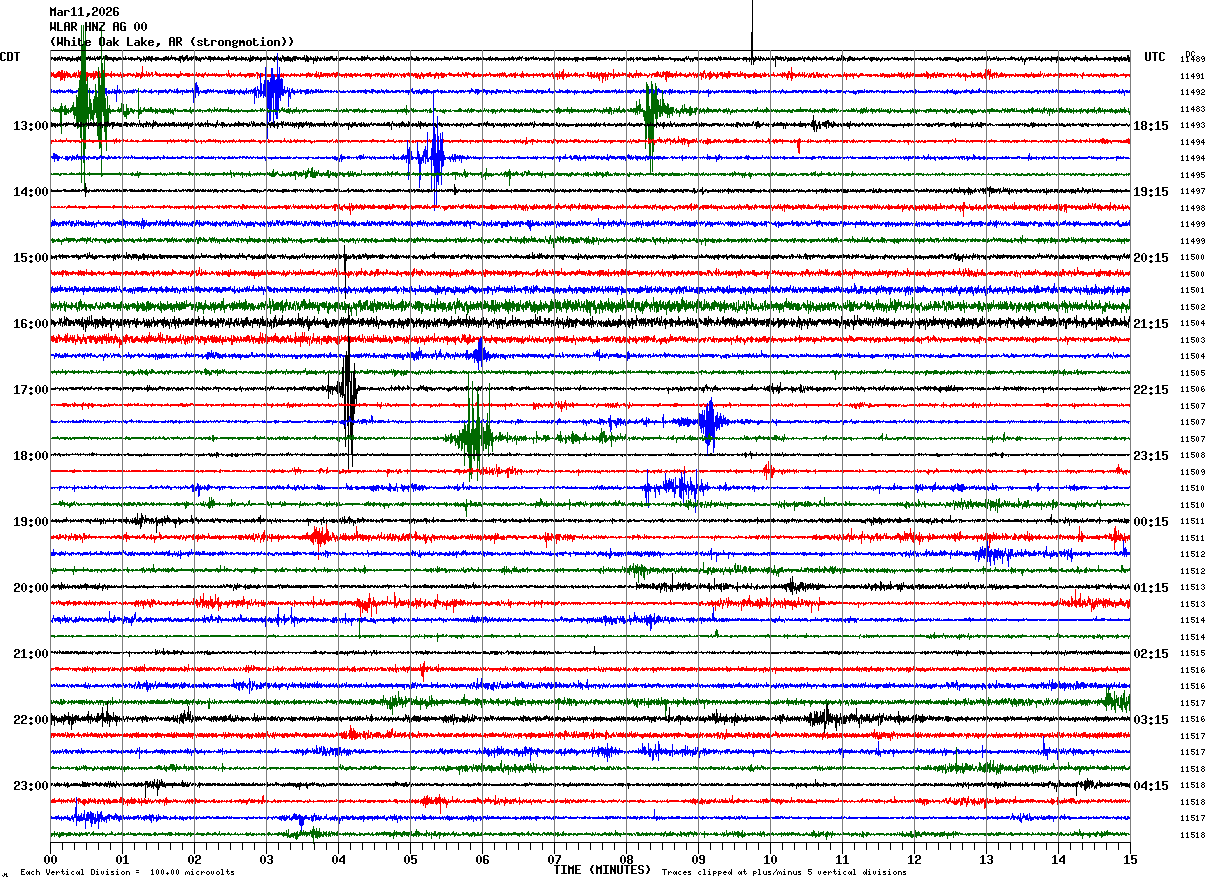Click the DC offset value "11492"
Screen dimensions: 1210x886
1192,93
